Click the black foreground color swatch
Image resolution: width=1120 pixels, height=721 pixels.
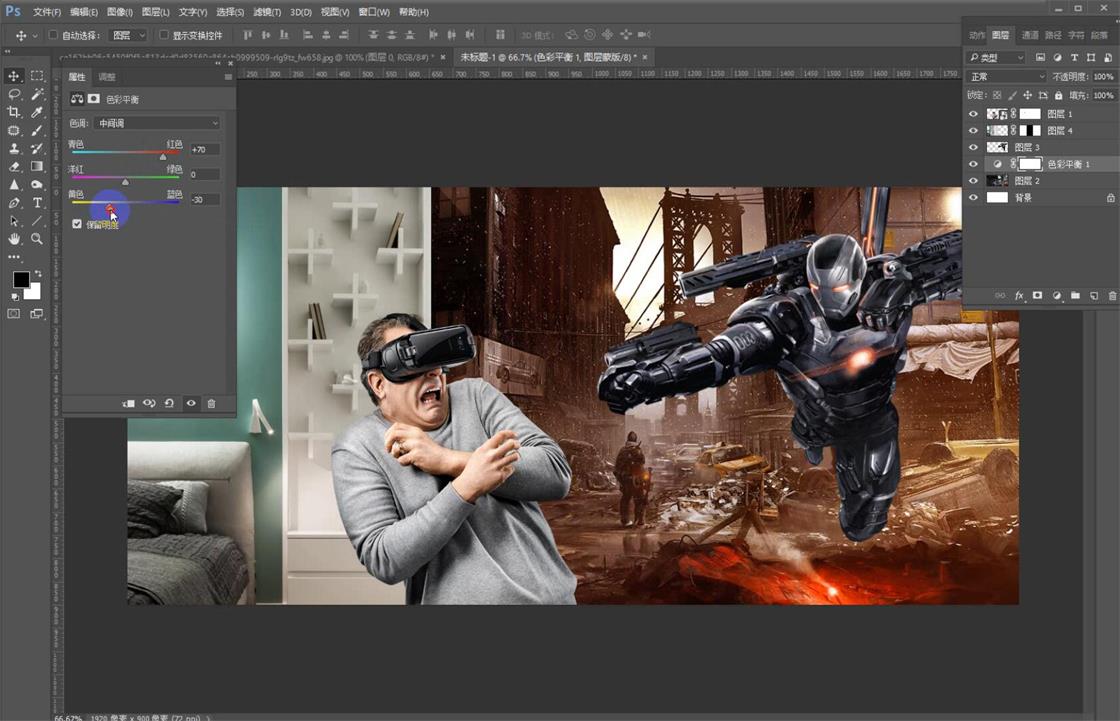click(20, 279)
